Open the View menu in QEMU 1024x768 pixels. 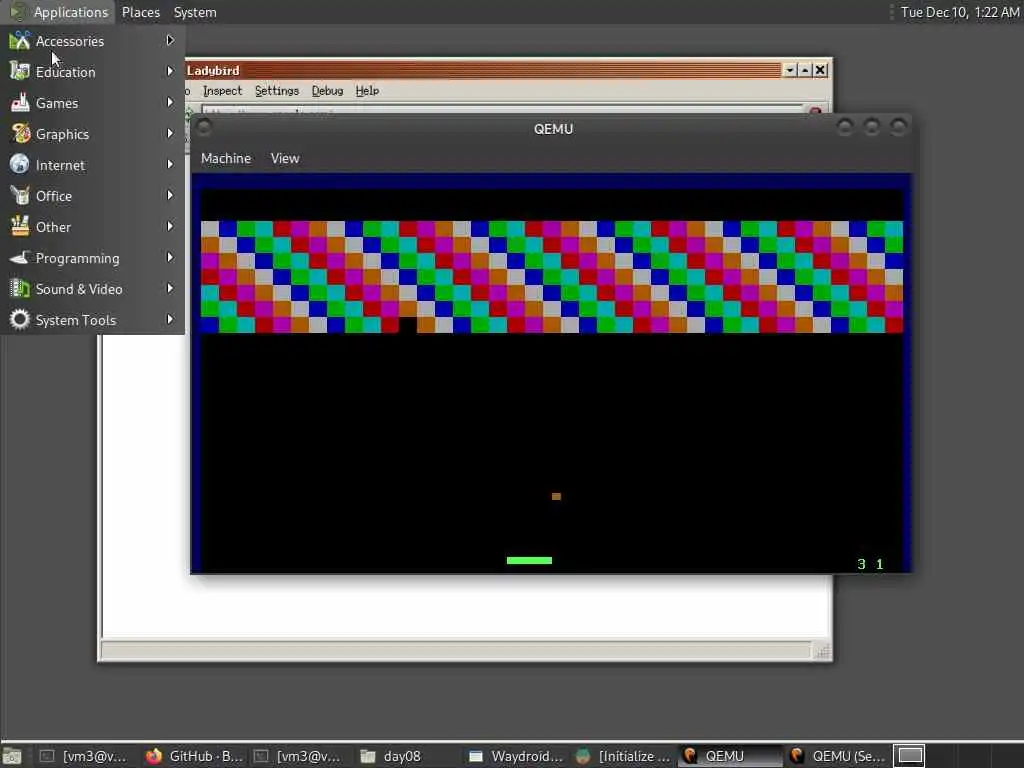pos(285,158)
